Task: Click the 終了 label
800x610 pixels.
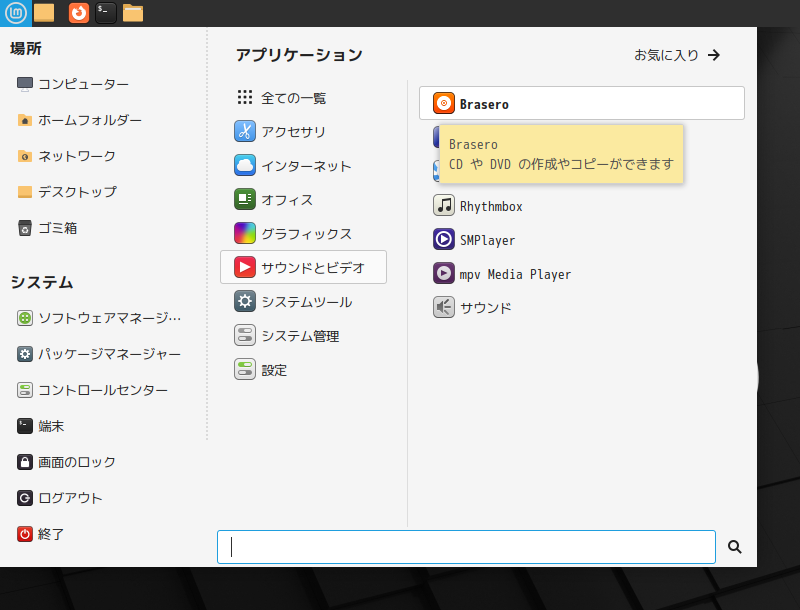Action: [x=51, y=534]
